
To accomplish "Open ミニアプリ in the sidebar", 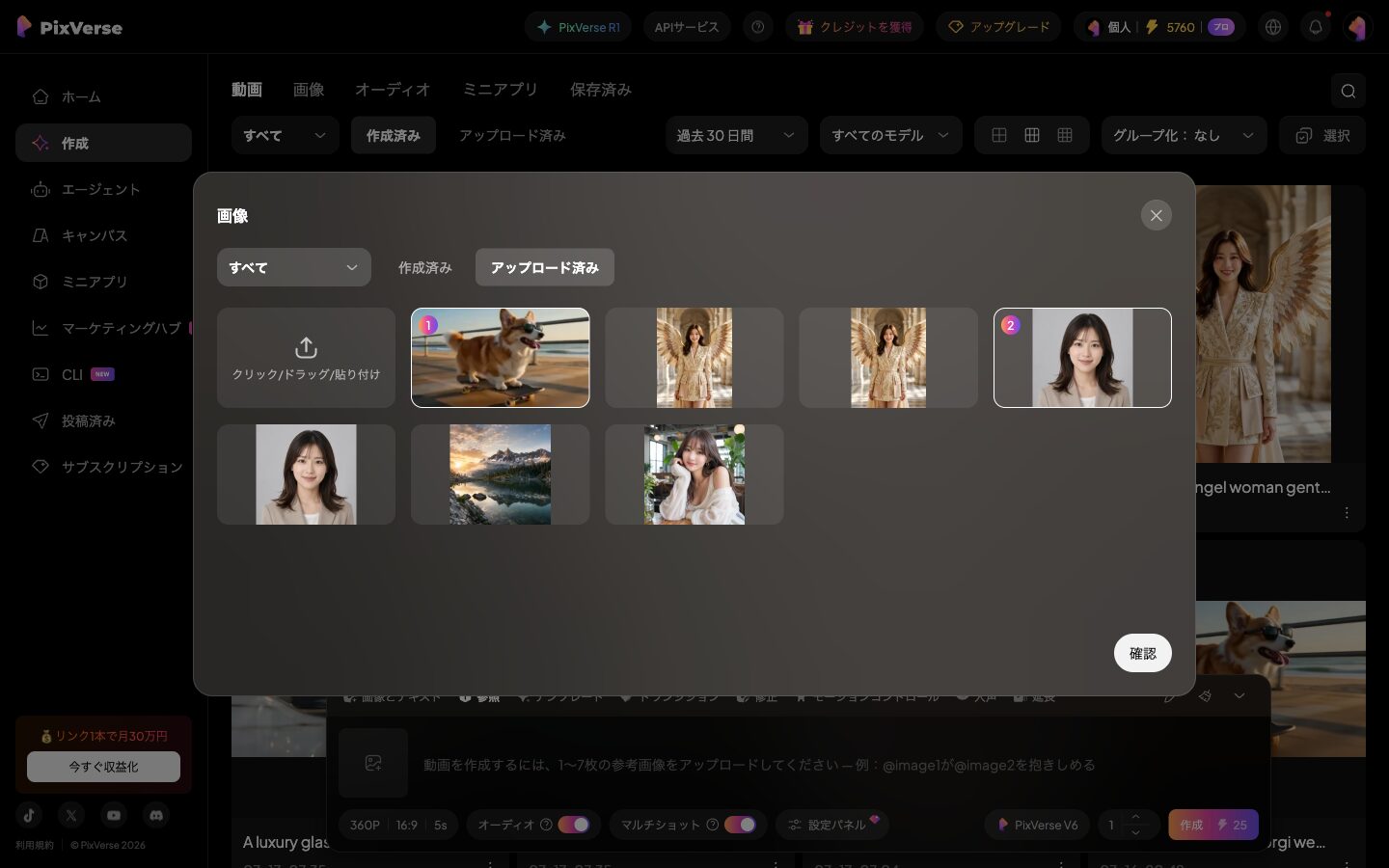I will point(103,282).
